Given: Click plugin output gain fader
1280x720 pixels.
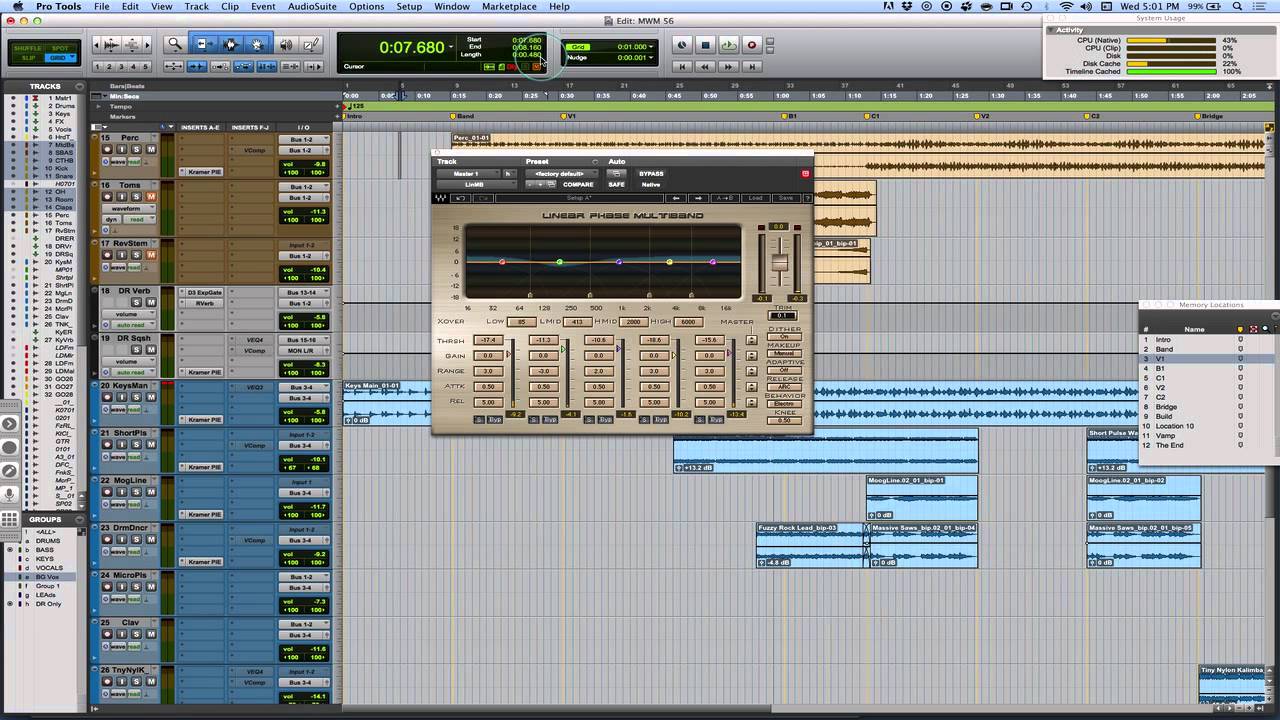Looking at the screenshot, I should [780, 263].
